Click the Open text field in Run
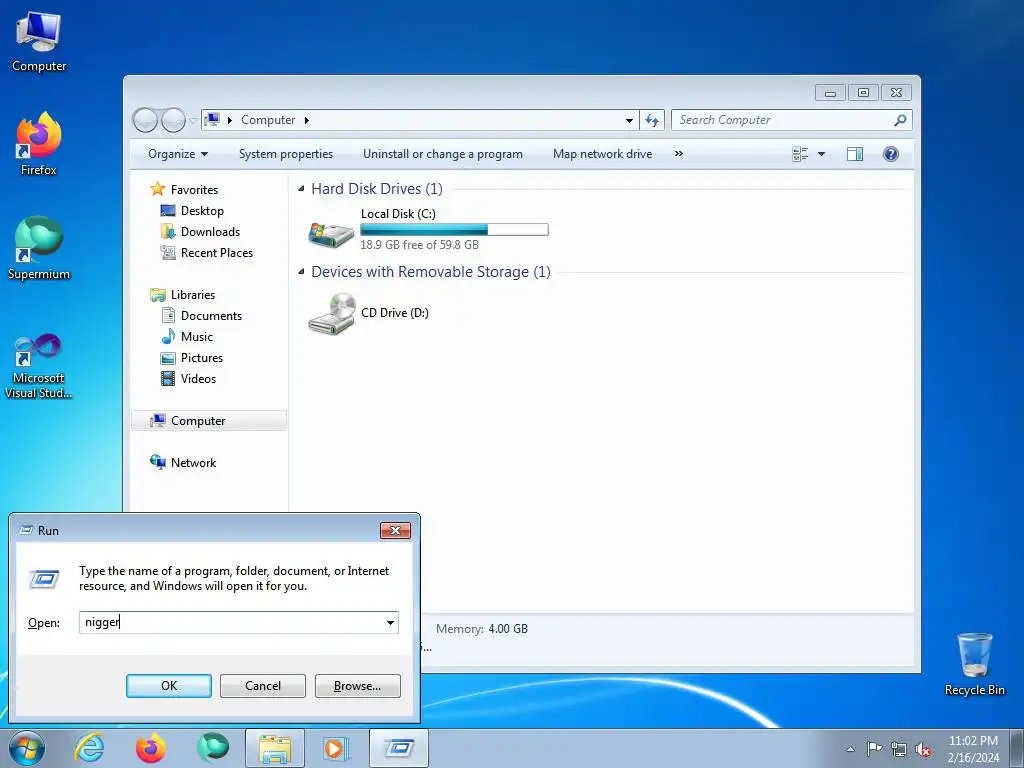The height and width of the screenshot is (768, 1024). [231, 622]
